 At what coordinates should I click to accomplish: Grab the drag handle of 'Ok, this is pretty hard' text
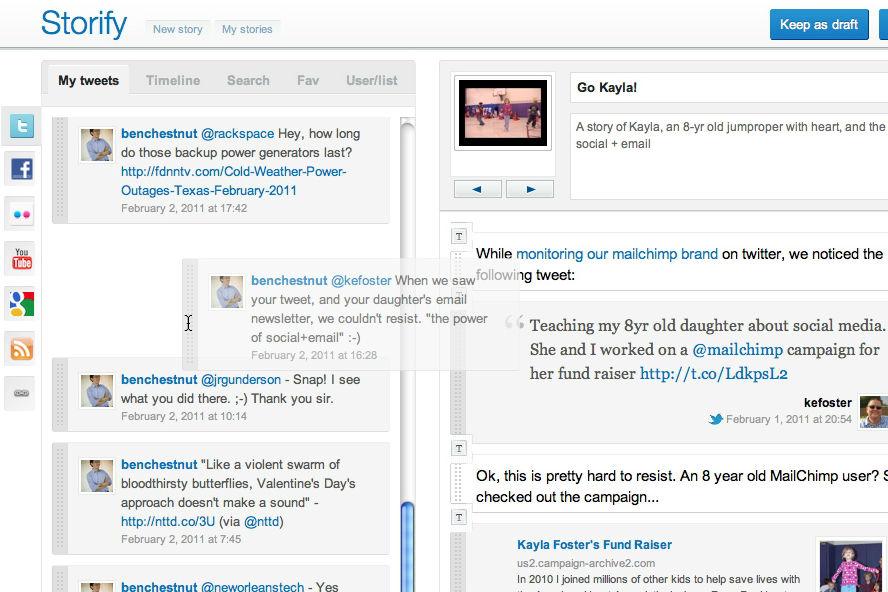[x=458, y=483]
